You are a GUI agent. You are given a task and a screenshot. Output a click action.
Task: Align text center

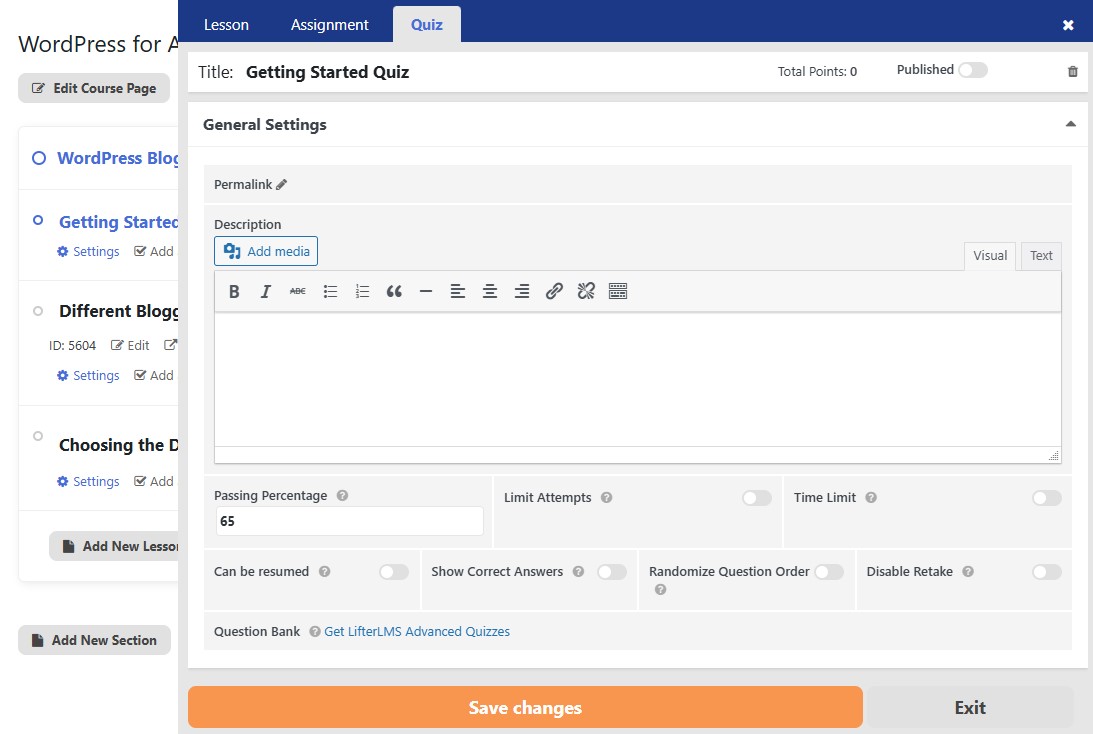click(490, 291)
